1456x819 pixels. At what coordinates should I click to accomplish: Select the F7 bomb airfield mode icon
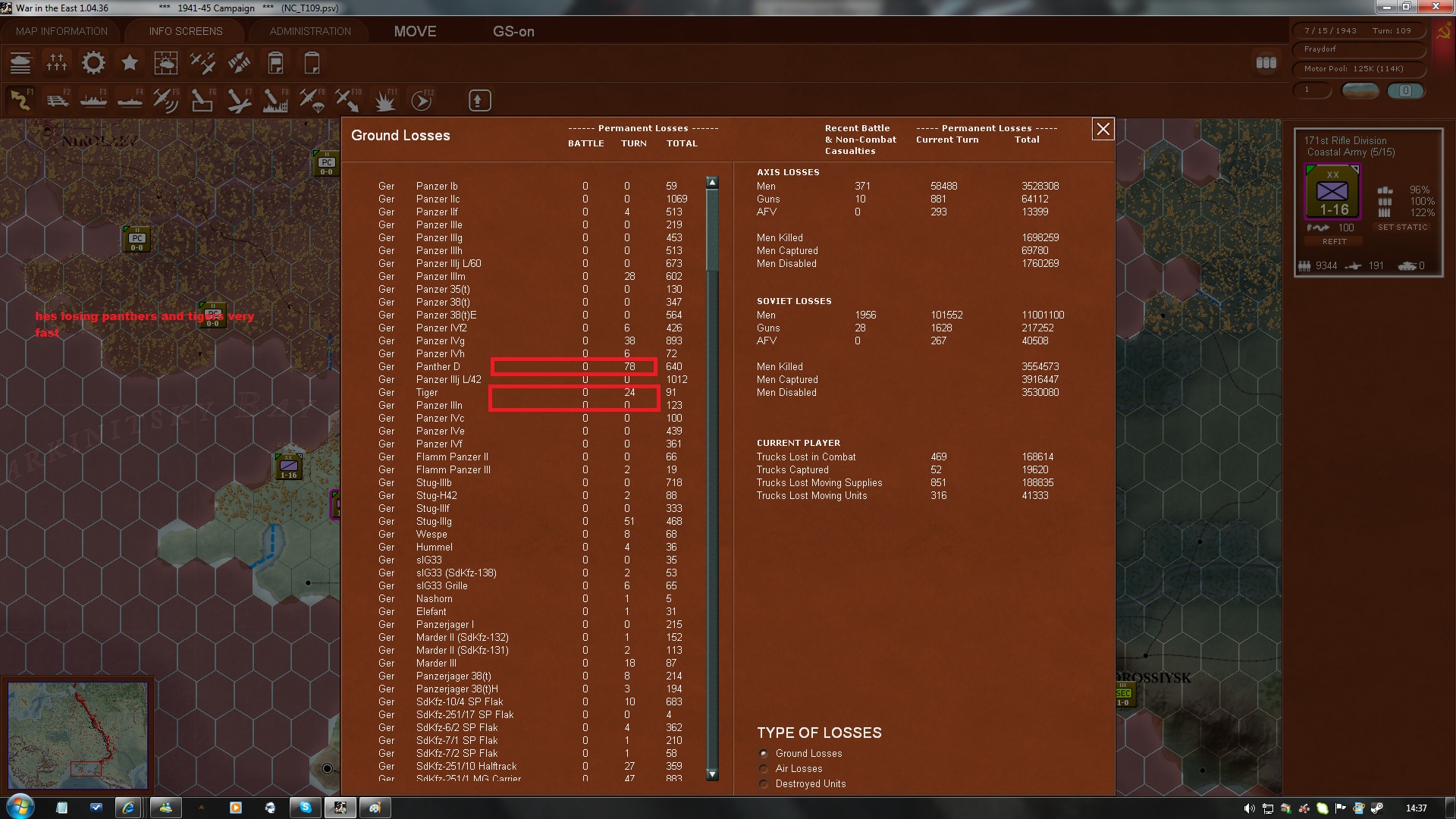(239, 100)
